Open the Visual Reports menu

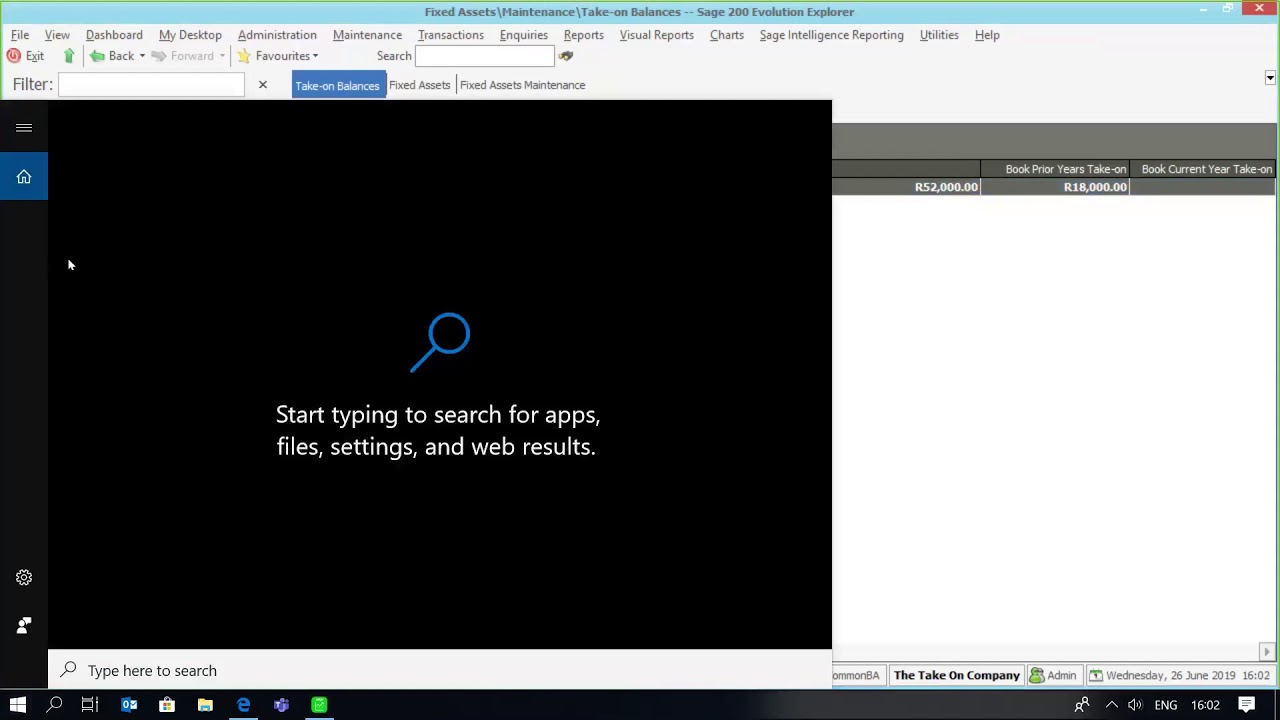click(x=657, y=35)
